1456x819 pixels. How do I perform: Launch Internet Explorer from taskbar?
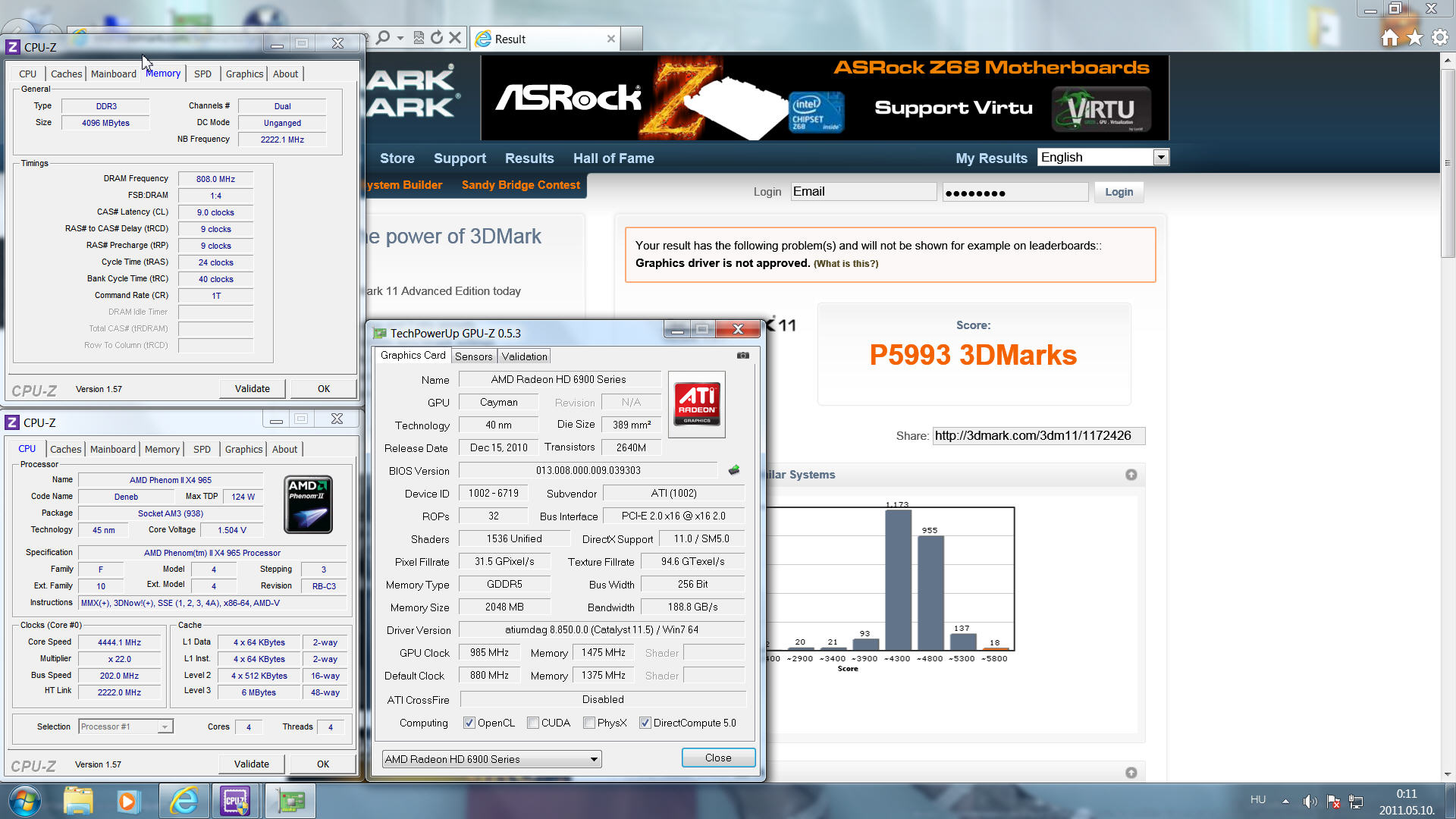(x=184, y=801)
